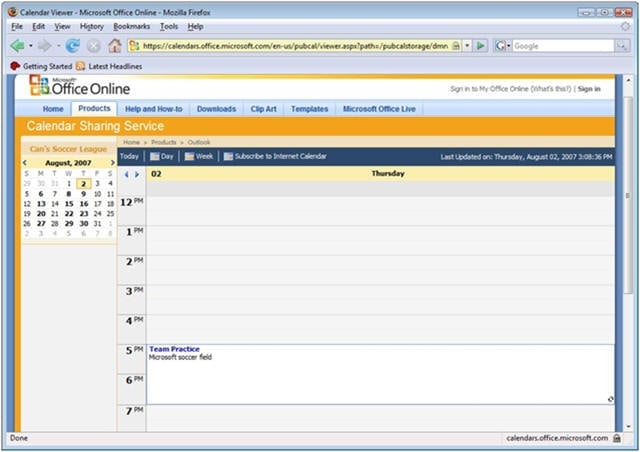Open the back button history dropdown arrow
This screenshot has height=452, width=640.
click(x=31, y=46)
